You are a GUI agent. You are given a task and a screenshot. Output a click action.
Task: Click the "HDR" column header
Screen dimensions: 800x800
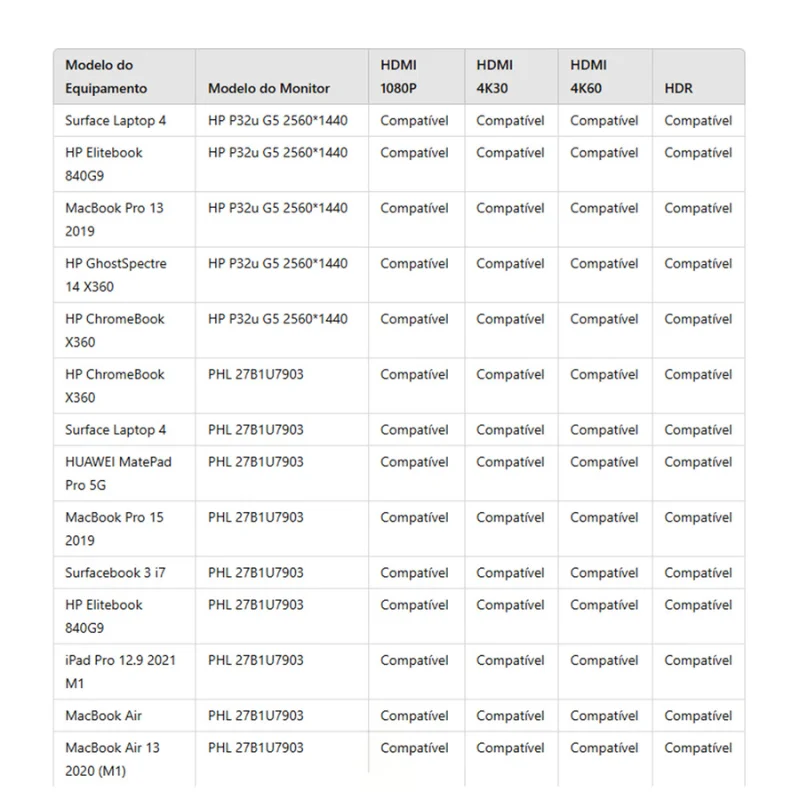point(698,77)
